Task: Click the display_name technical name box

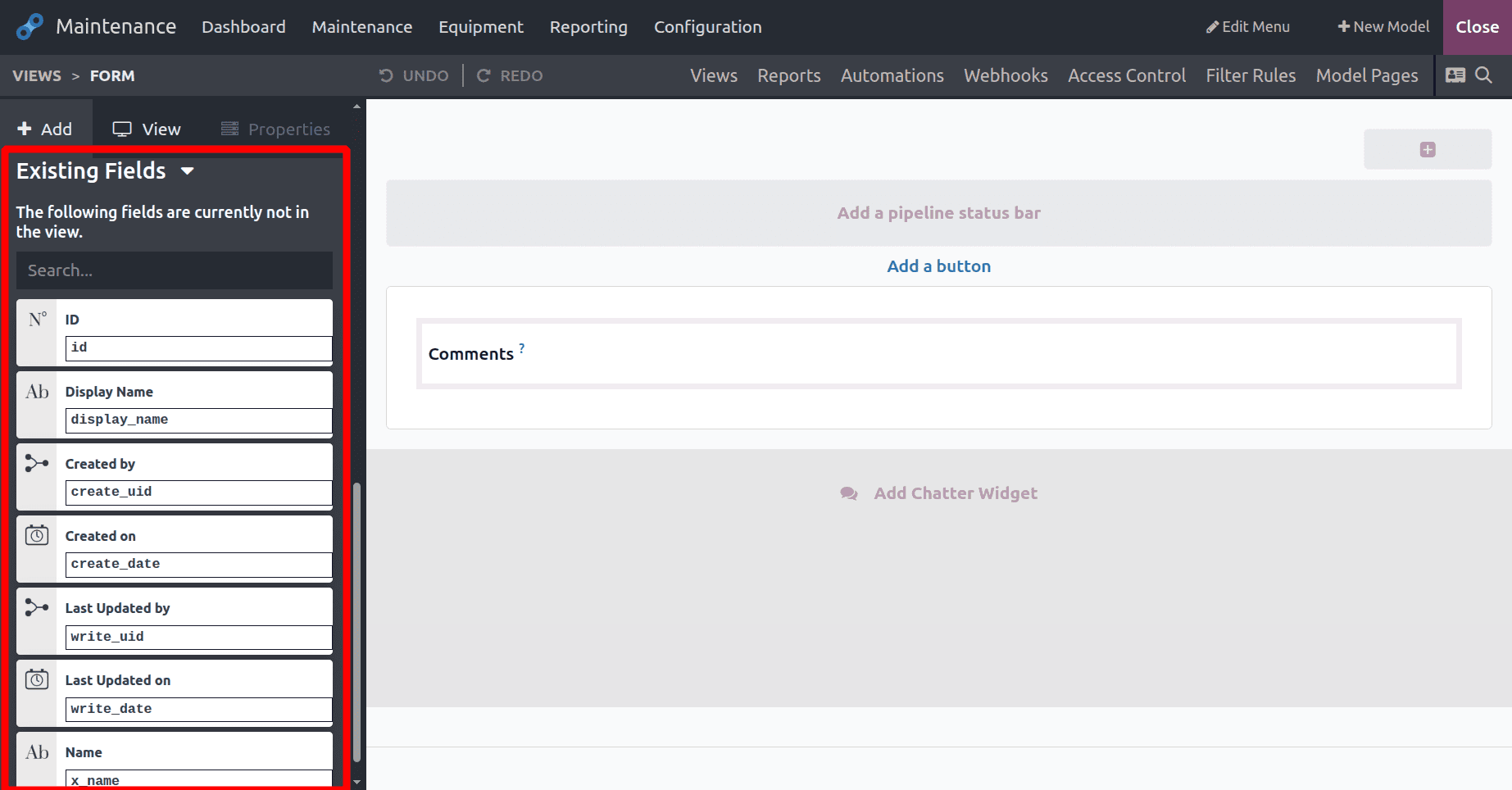Action: pyautogui.click(x=199, y=420)
